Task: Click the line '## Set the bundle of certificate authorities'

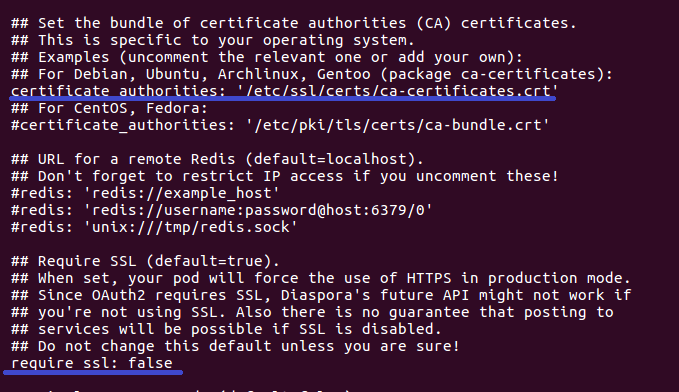Action: coord(294,23)
